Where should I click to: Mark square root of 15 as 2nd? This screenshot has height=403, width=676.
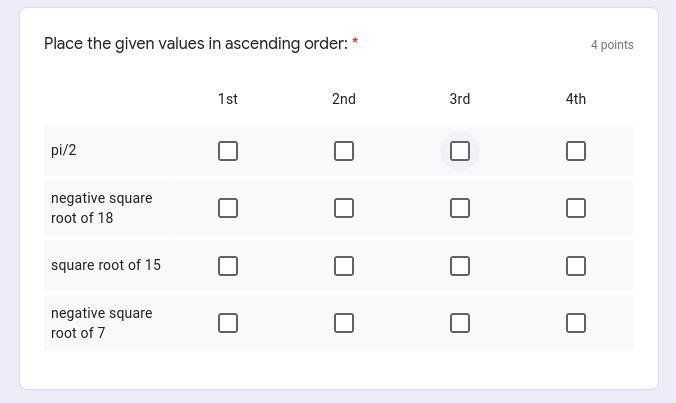tap(344, 266)
